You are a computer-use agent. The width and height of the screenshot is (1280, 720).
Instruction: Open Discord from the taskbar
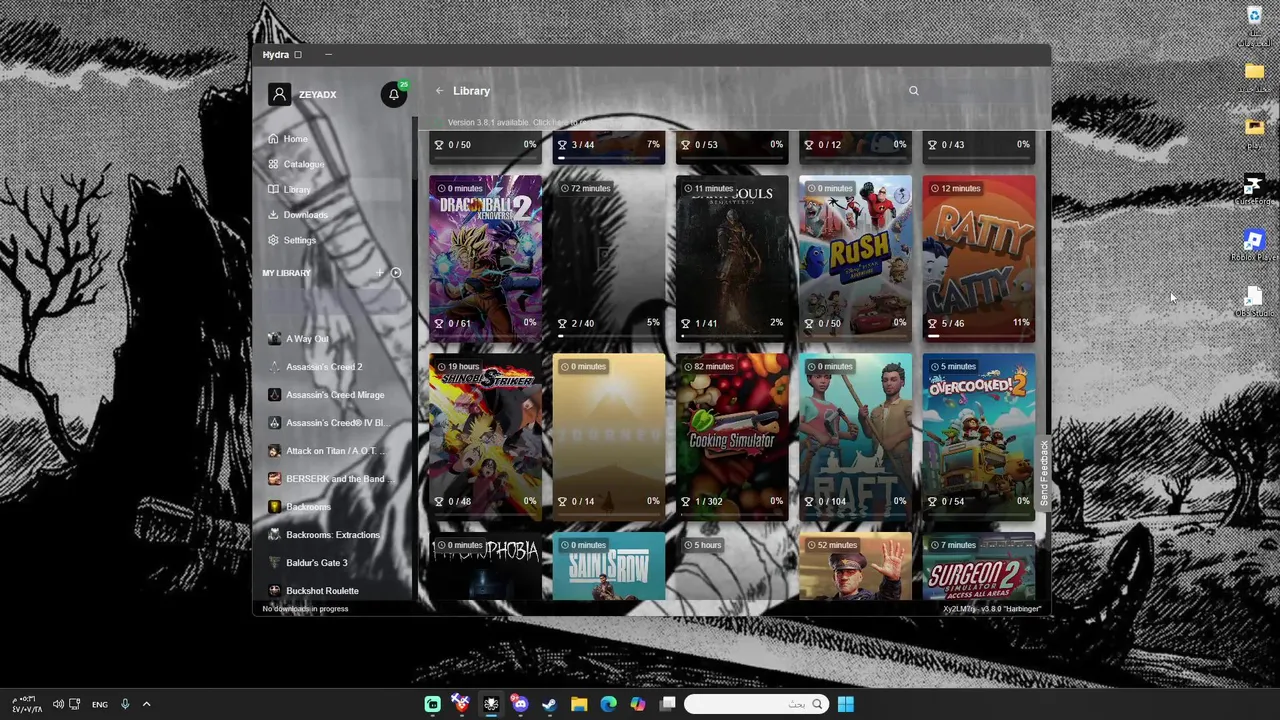[520, 704]
